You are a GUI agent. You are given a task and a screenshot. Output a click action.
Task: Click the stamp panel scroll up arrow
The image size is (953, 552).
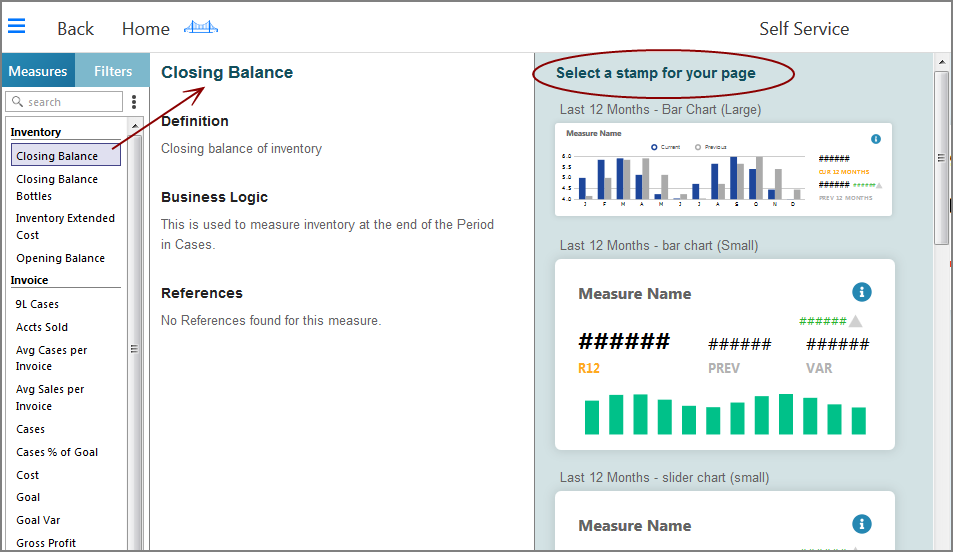tap(941, 63)
